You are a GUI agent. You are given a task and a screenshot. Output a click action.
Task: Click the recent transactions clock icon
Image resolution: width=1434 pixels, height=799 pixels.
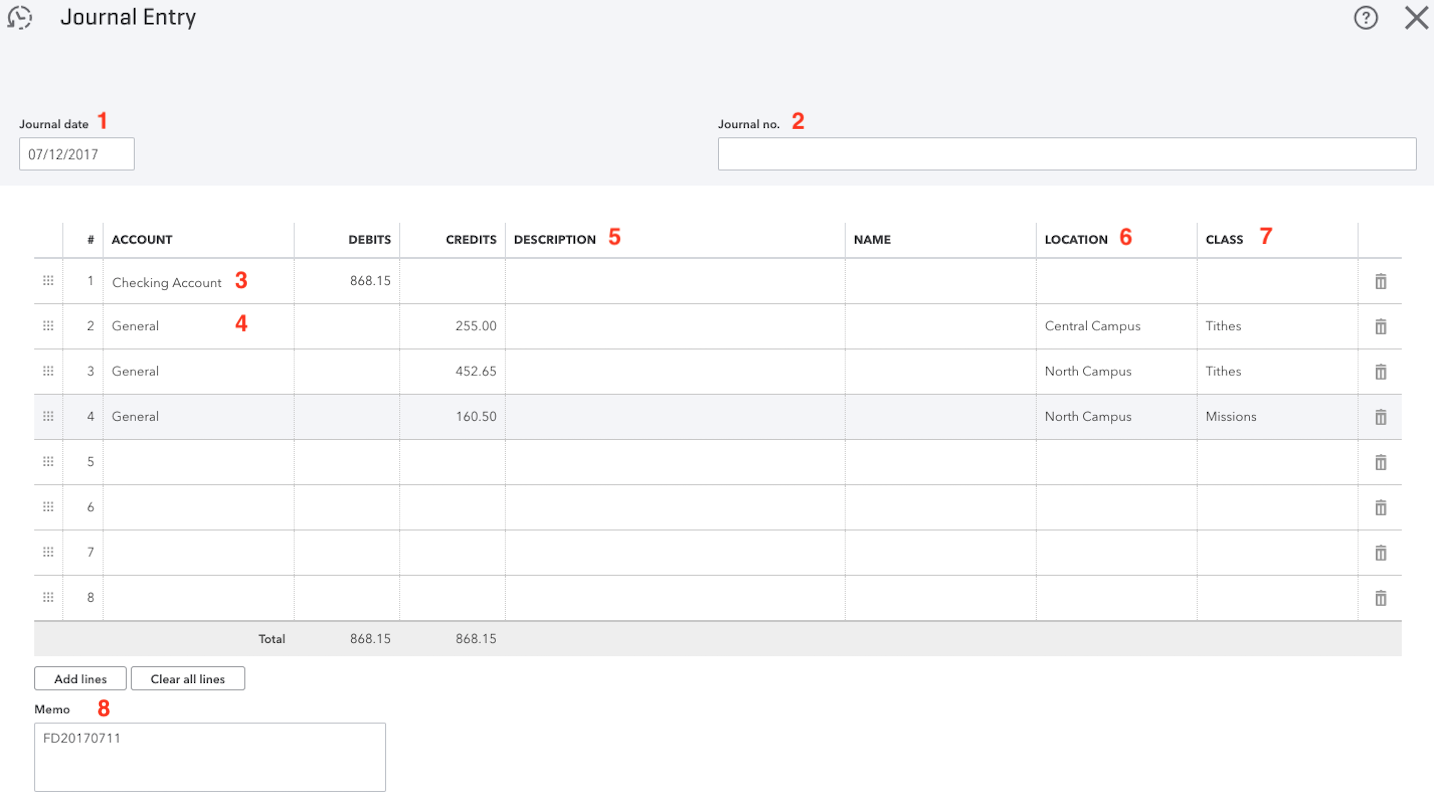tap(20, 18)
